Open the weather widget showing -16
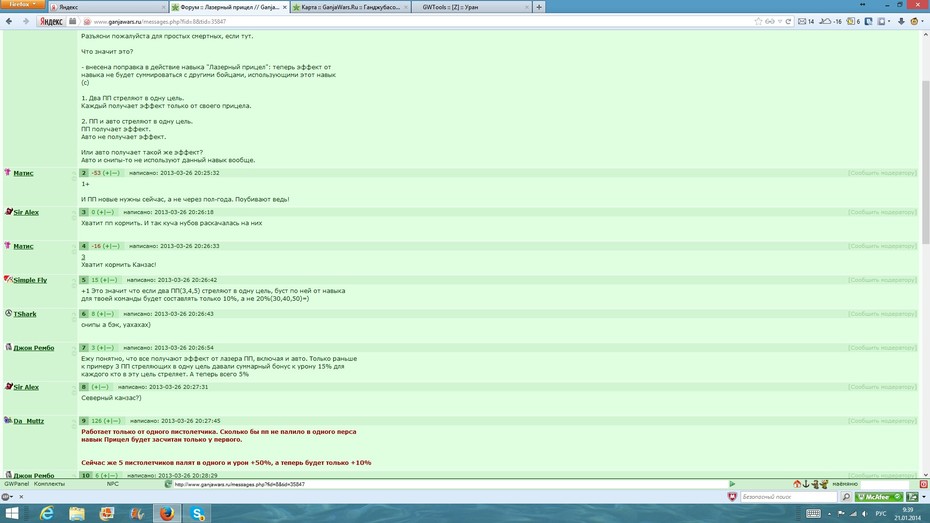The width and height of the screenshot is (930, 523). coord(830,21)
